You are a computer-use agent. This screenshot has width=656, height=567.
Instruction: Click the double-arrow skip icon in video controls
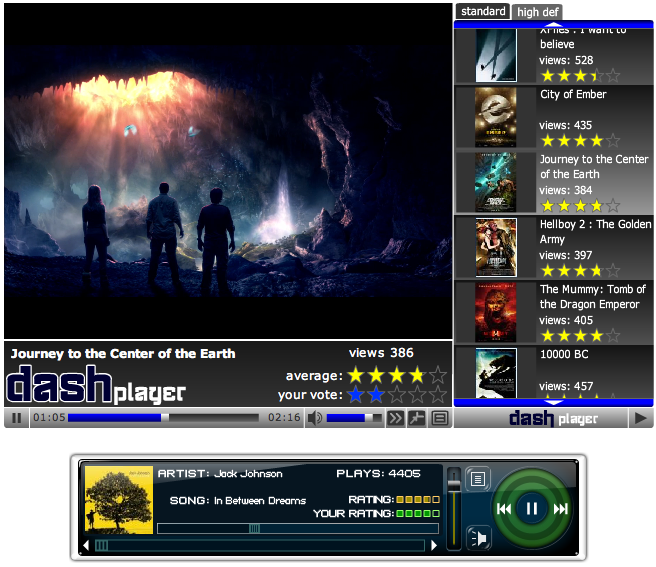point(395,418)
